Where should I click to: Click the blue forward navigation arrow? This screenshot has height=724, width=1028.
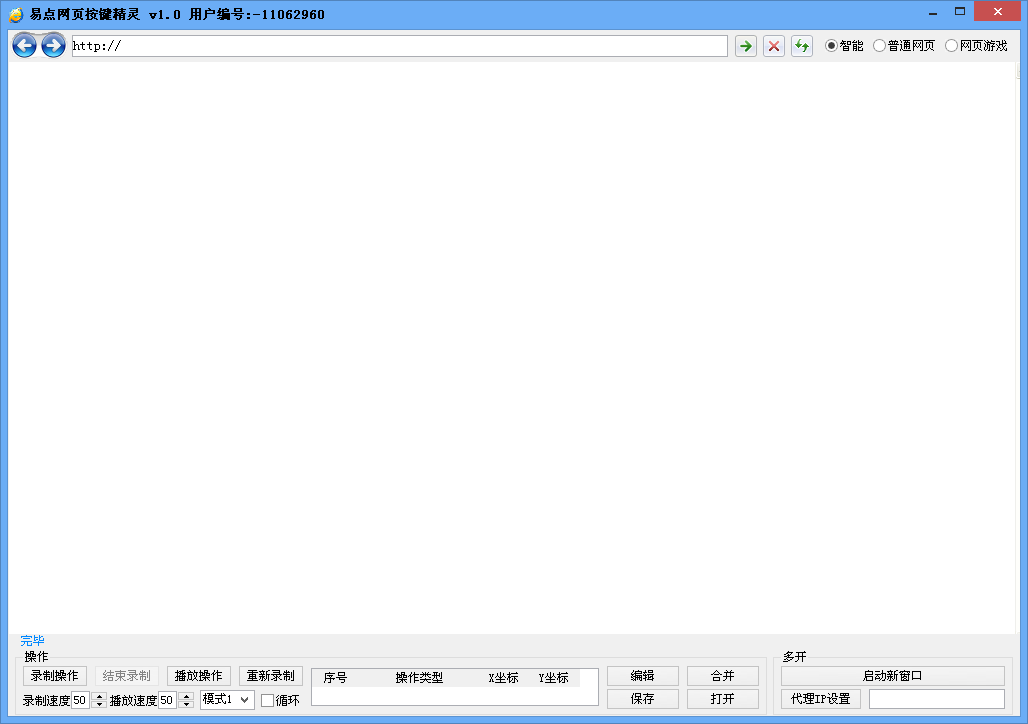pyautogui.click(x=53, y=45)
